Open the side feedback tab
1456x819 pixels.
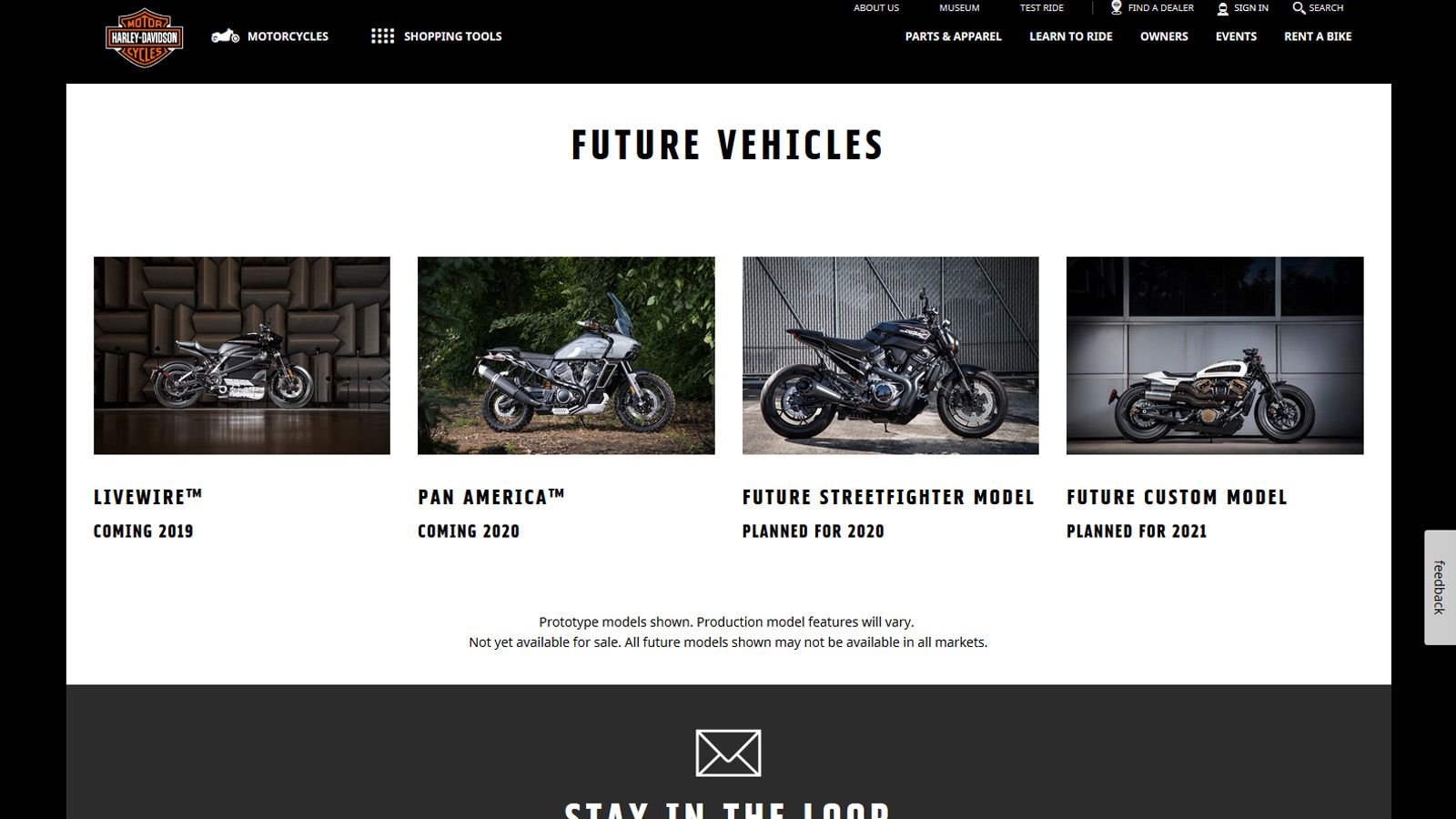point(1440,588)
